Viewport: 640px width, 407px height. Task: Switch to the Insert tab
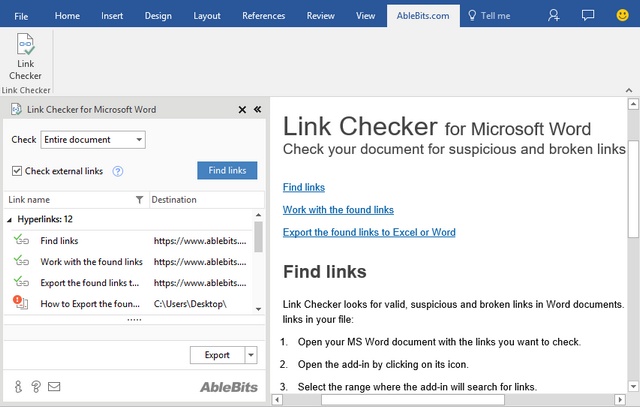point(112,16)
